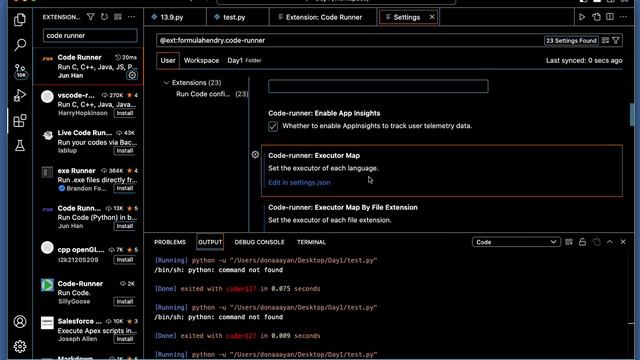Image resolution: width=640 pixels, height=360 pixels.
Task: Install the Salesforce extension by Joseph Allen
Action: click(x=124, y=339)
